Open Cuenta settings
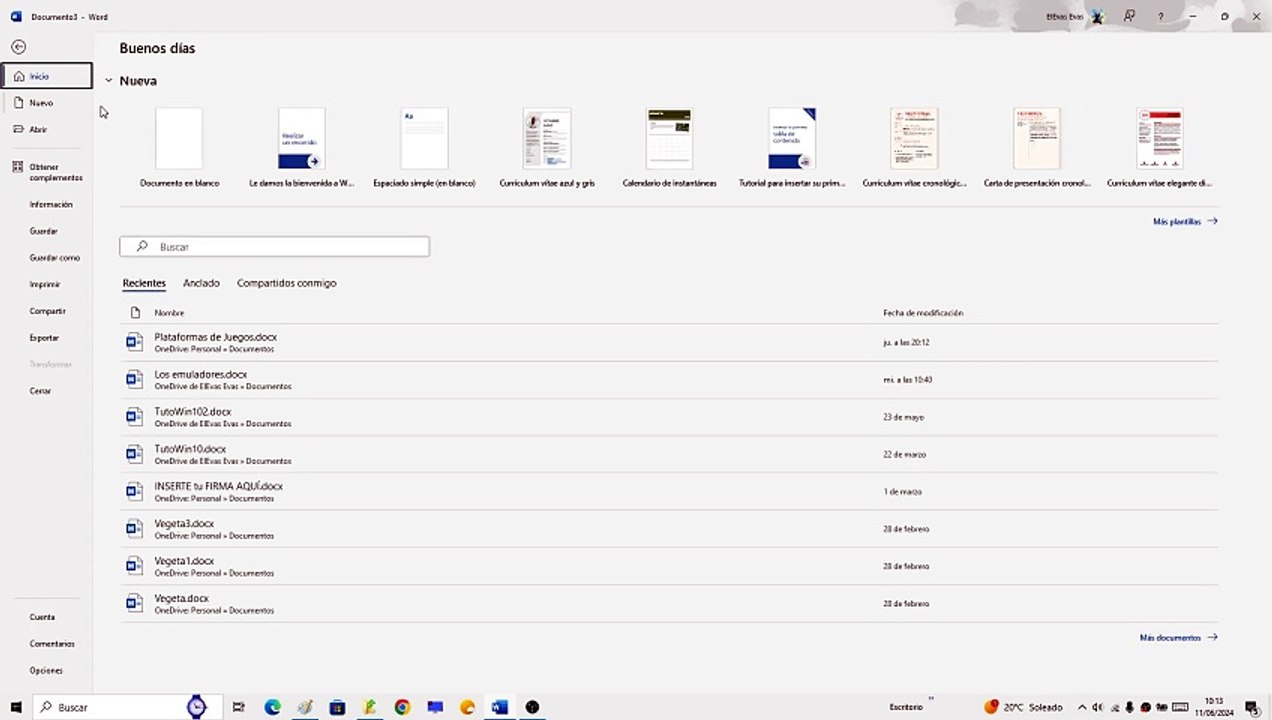 [x=42, y=617]
